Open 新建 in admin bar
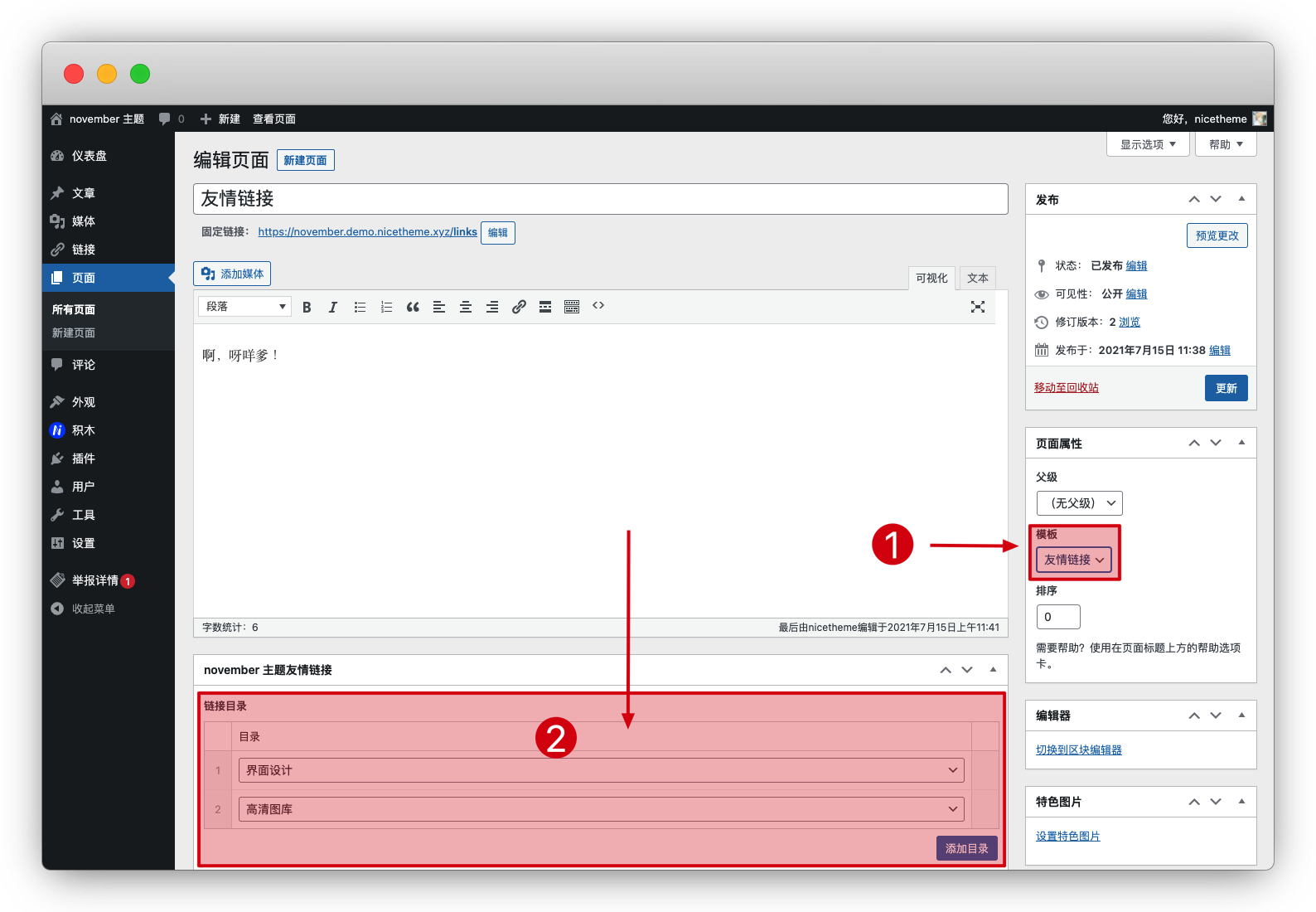Screen dimensions: 1316x912 click(220, 119)
